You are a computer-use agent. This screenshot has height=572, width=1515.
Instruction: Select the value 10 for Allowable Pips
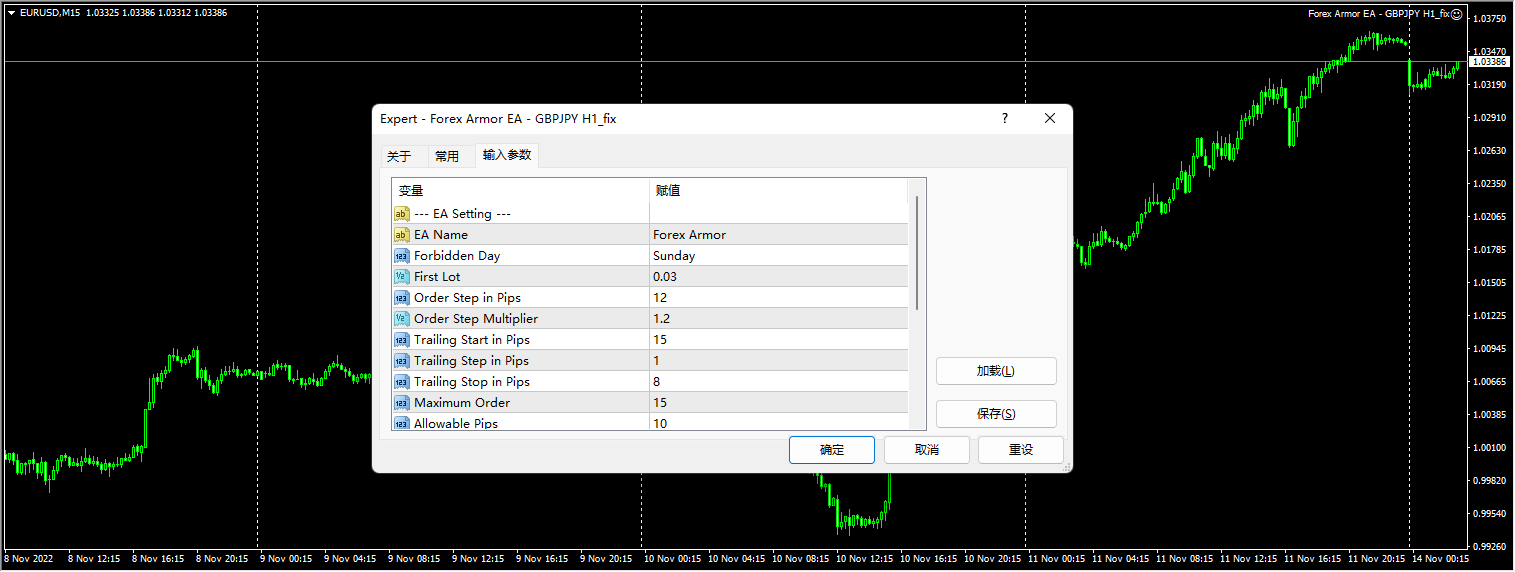pos(779,422)
